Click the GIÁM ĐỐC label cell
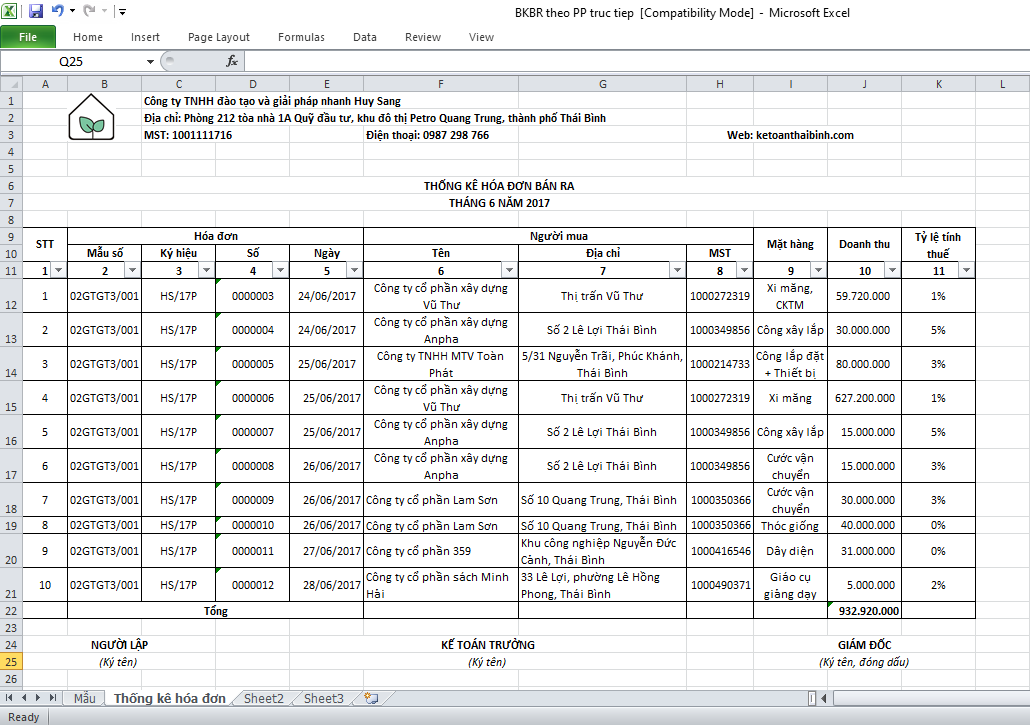The image size is (1030, 725). (x=864, y=645)
